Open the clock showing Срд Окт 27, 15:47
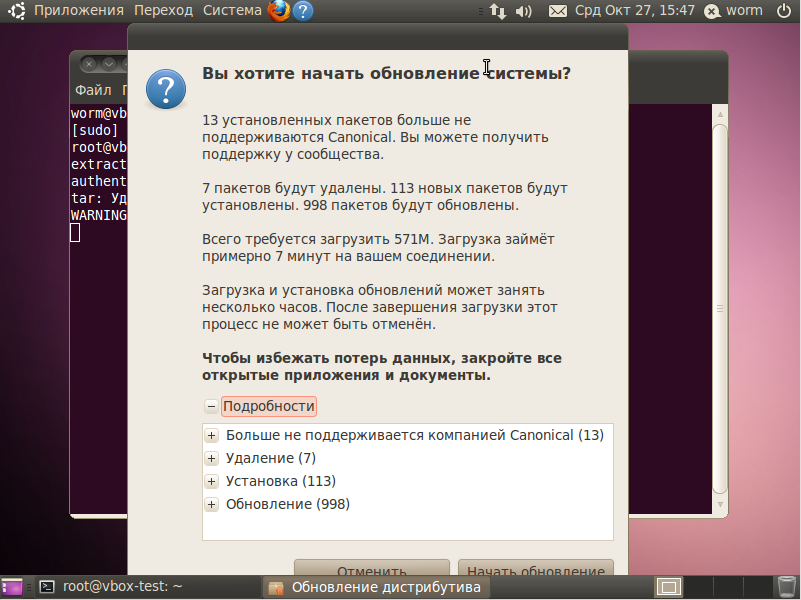The height and width of the screenshot is (600, 801). pos(634,11)
